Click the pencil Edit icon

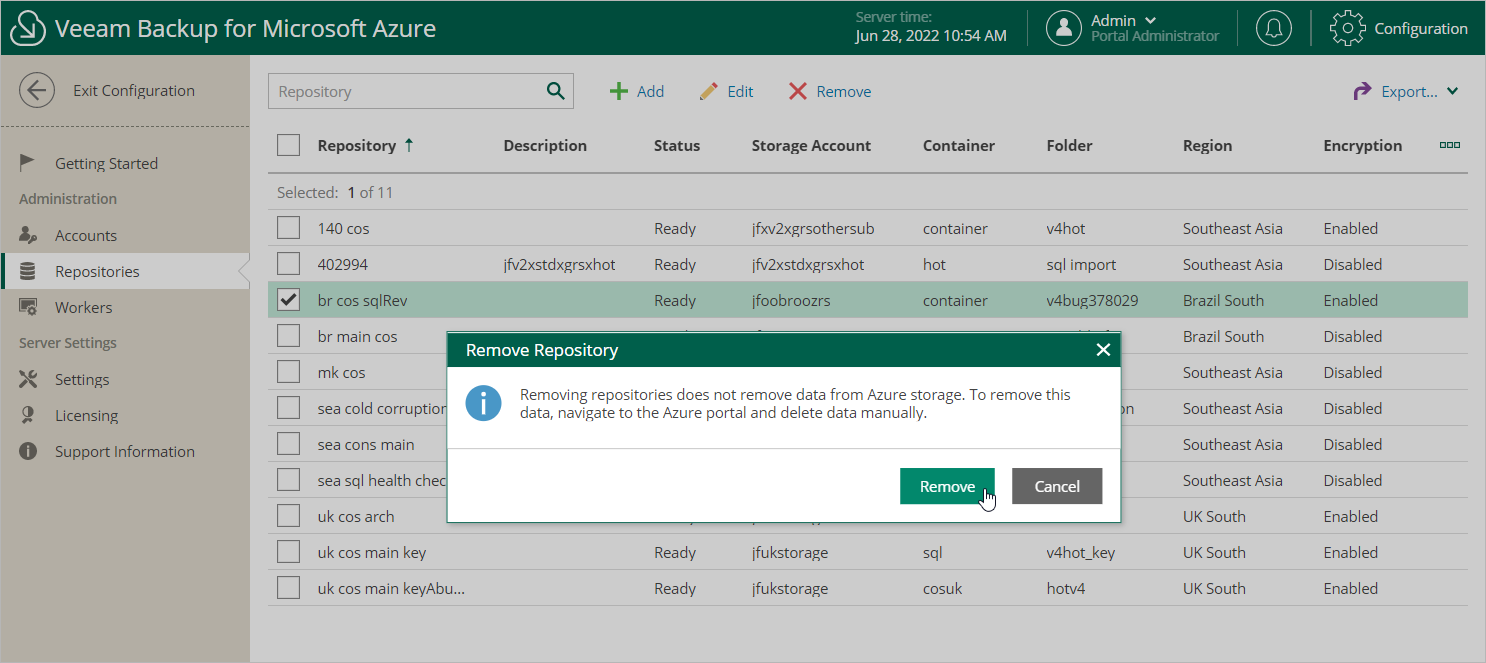pos(709,91)
